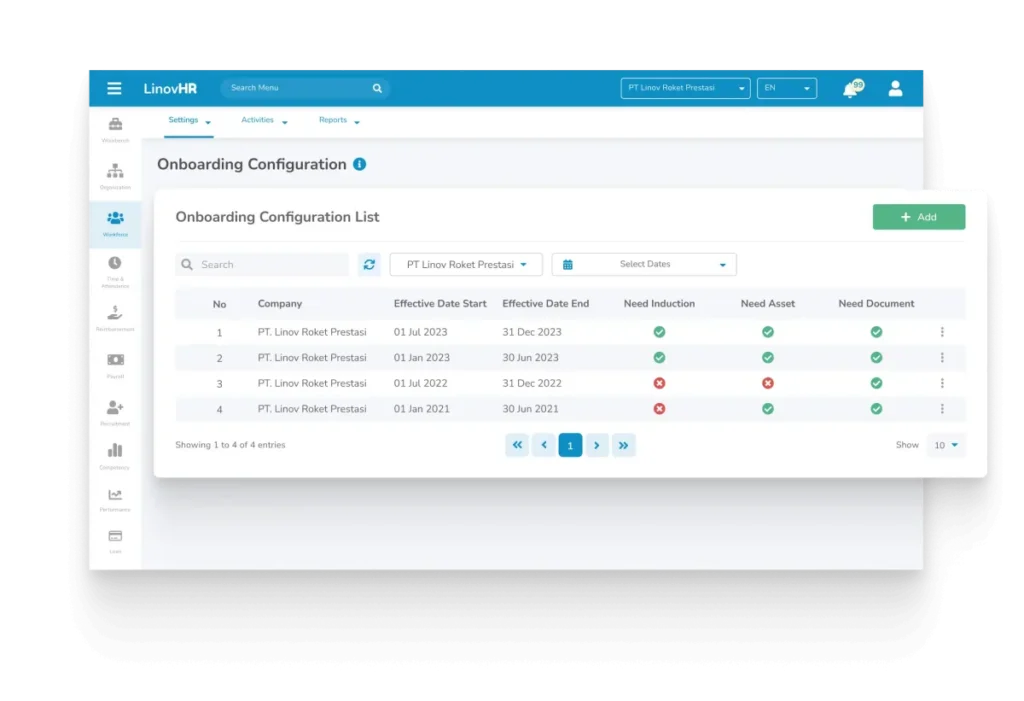Go to first page with double-left arrow
1024x701 pixels.
[x=517, y=445]
